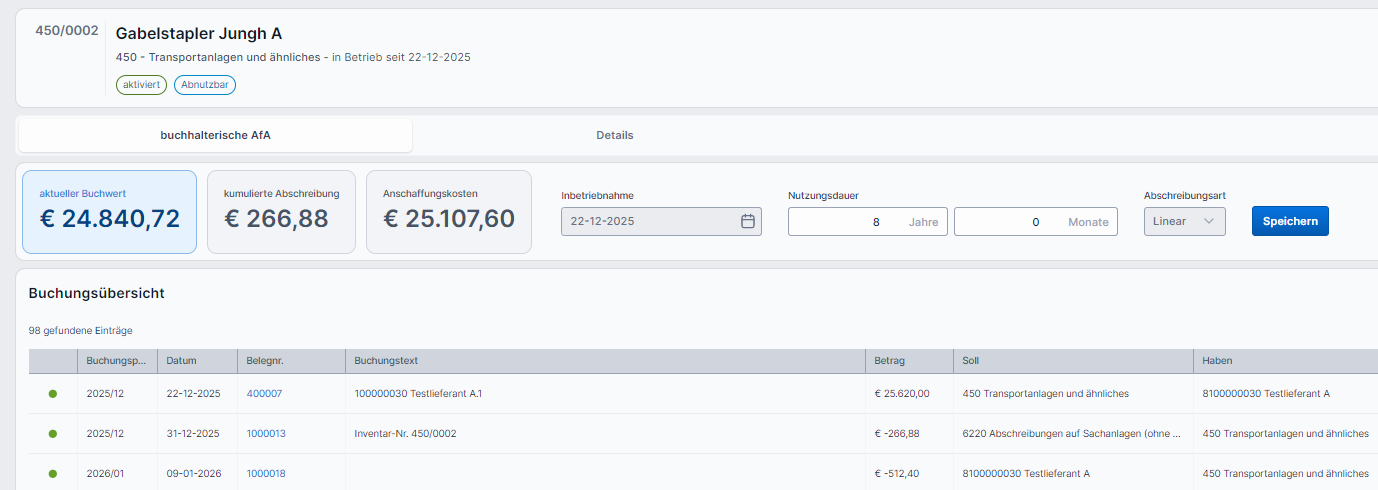Select the kumulierte Abschreibung card
This screenshot has width=1378, height=490.
281,212
